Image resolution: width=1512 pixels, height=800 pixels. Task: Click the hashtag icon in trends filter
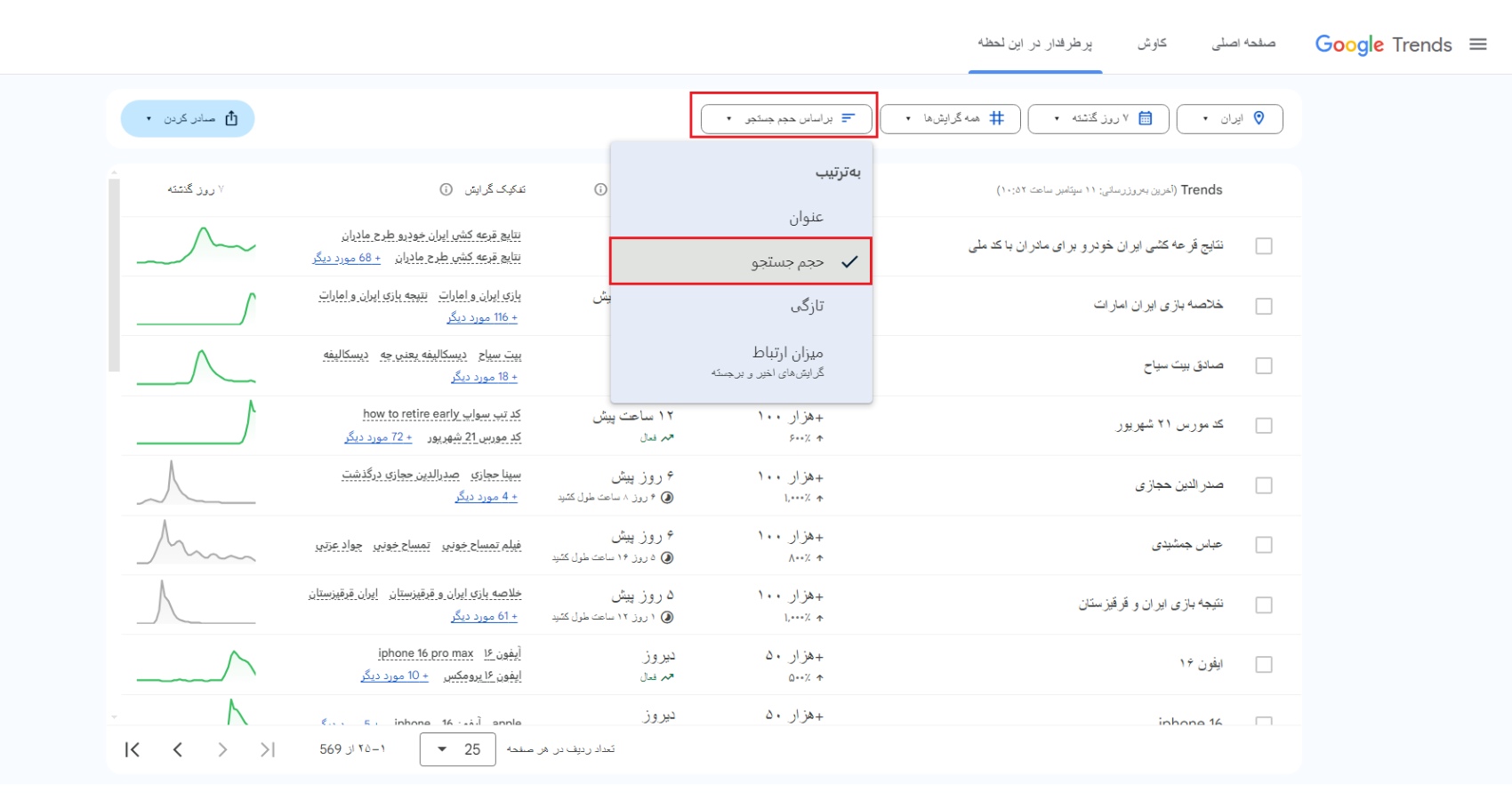coord(997,118)
